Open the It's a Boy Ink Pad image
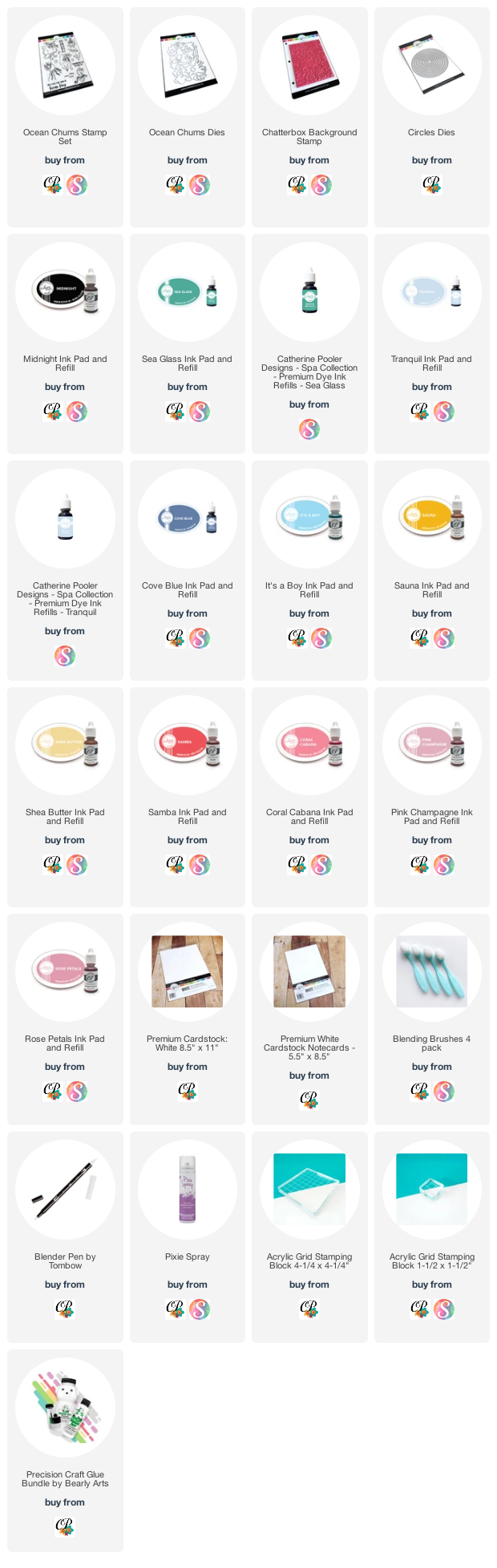 point(309,519)
